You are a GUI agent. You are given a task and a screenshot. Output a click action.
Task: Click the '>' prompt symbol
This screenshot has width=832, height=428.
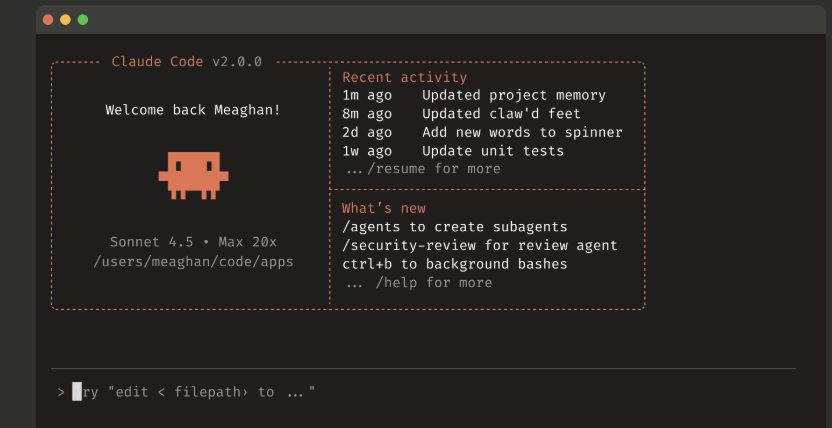[x=61, y=393]
